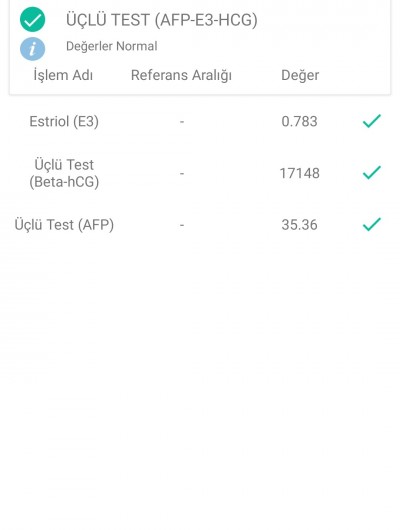This screenshot has height=530, width=400.
Task: Tap the checkmark beside AFP value
Action: pyautogui.click(x=372, y=224)
